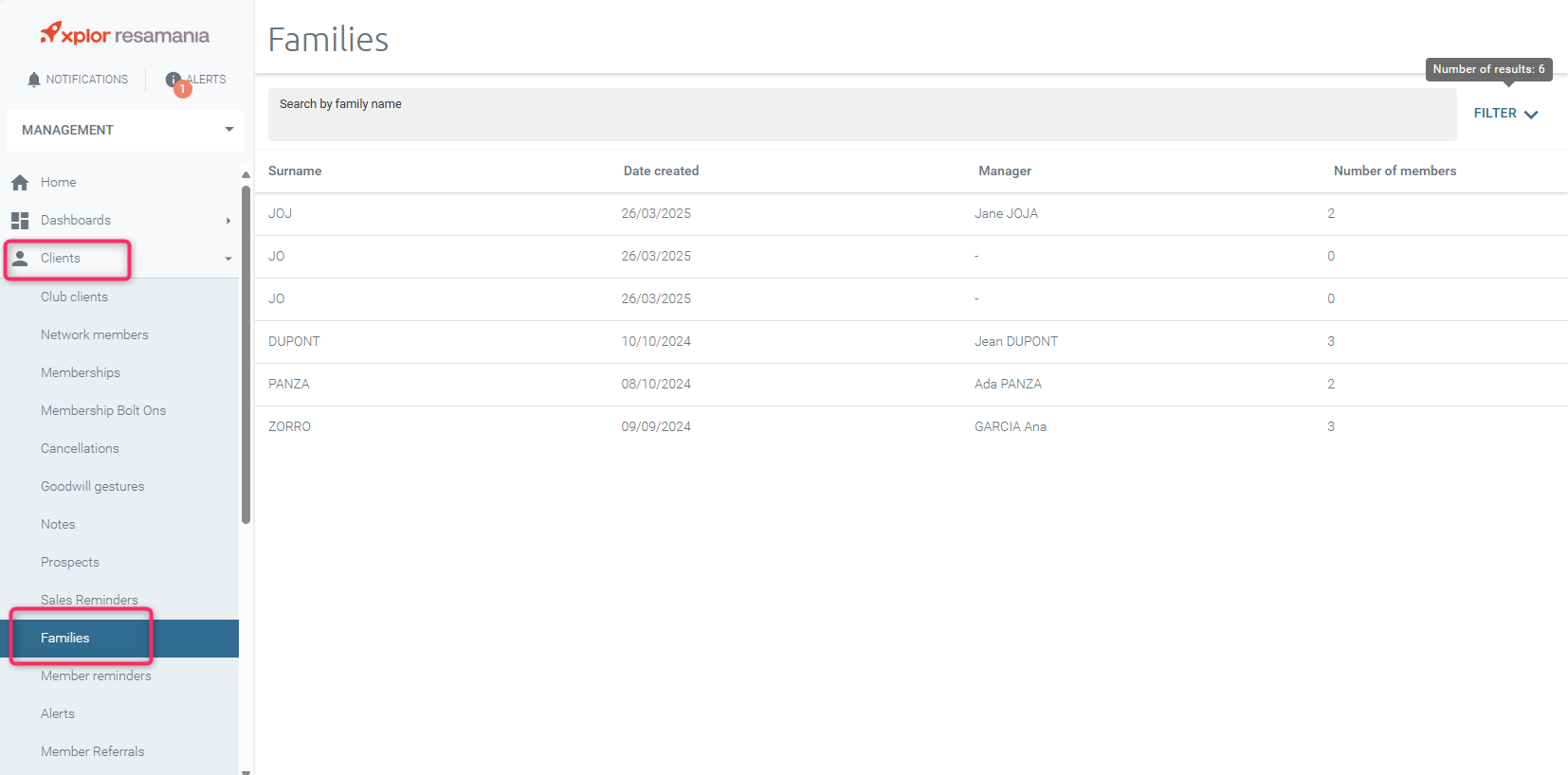Image resolution: width=1568 pixels, height=775 pixels.
Task: Open Cancellations page
Action: coord(80,448)
